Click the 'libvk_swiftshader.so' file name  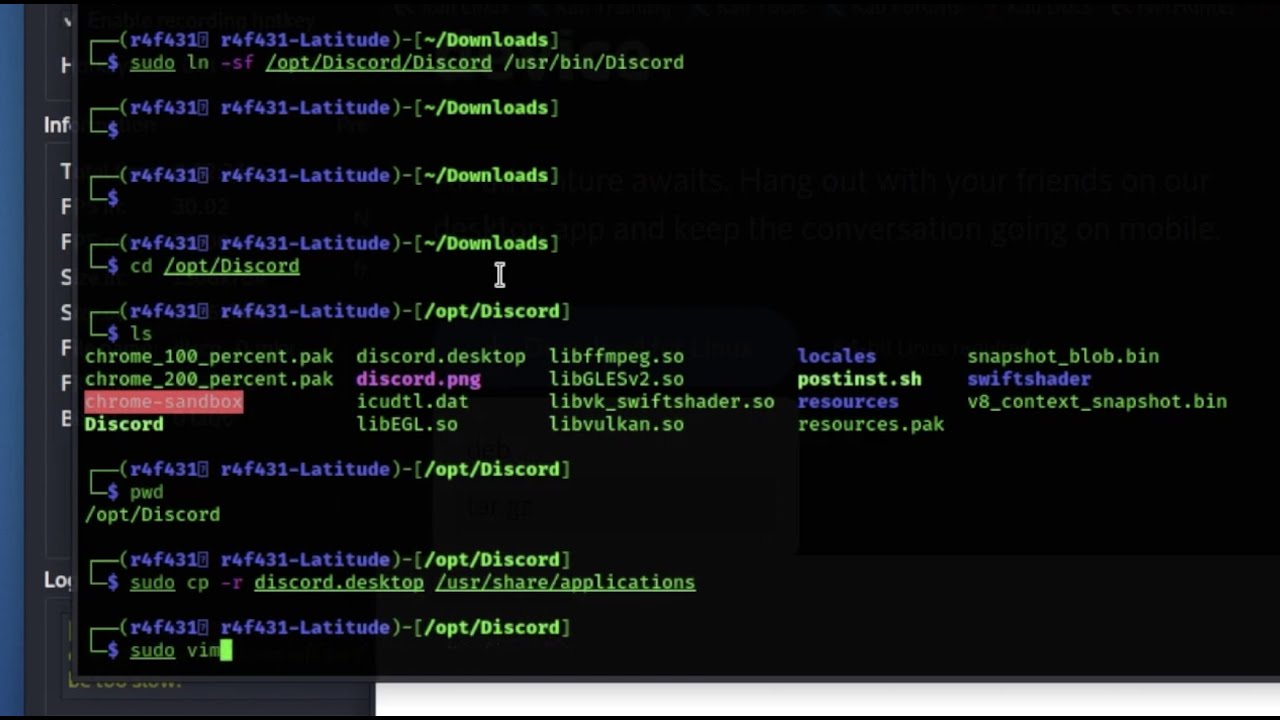tap(661, 402)
